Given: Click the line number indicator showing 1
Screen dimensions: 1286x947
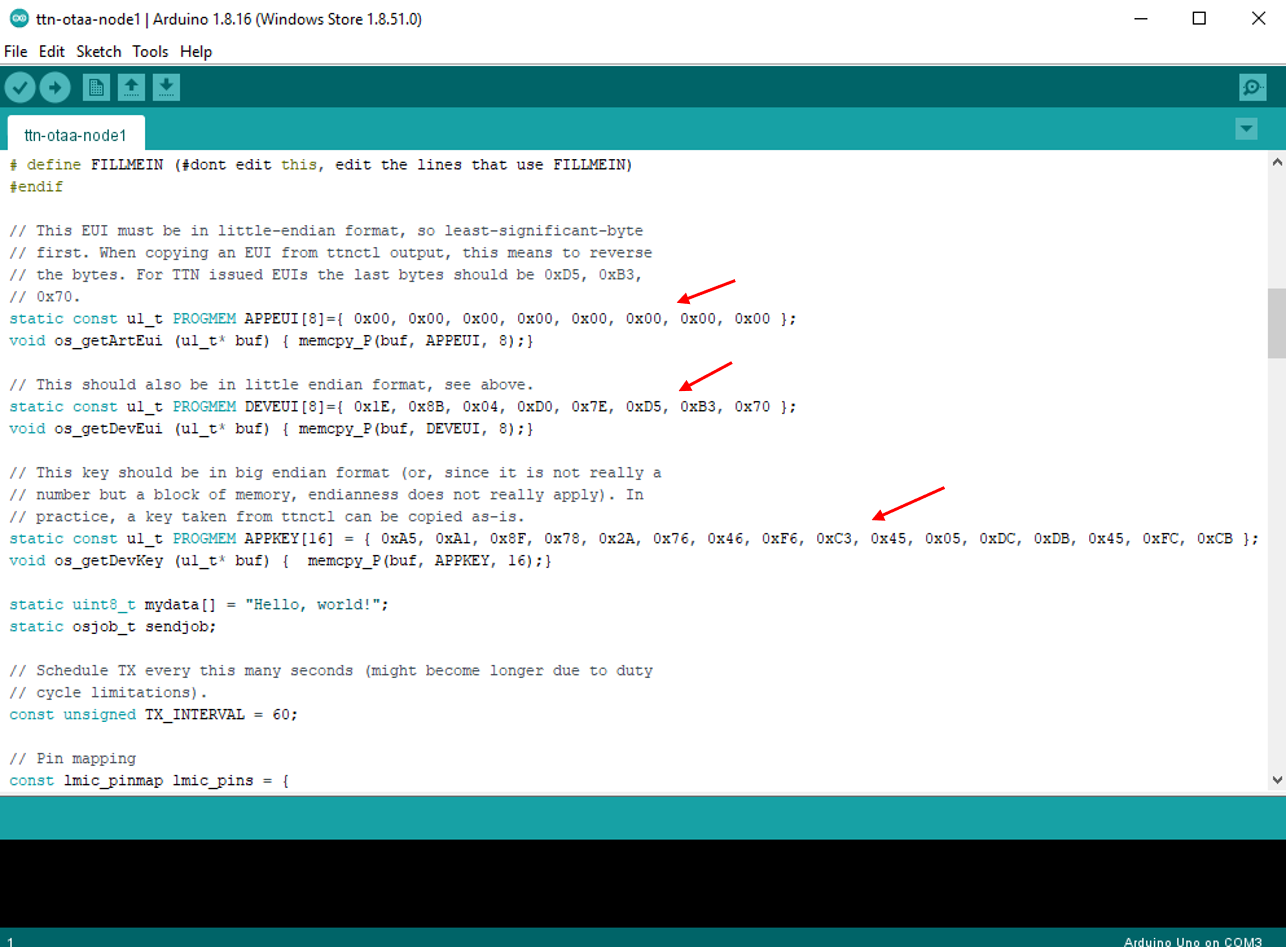Looking at the screenshot, I should [x=8, y=941].
